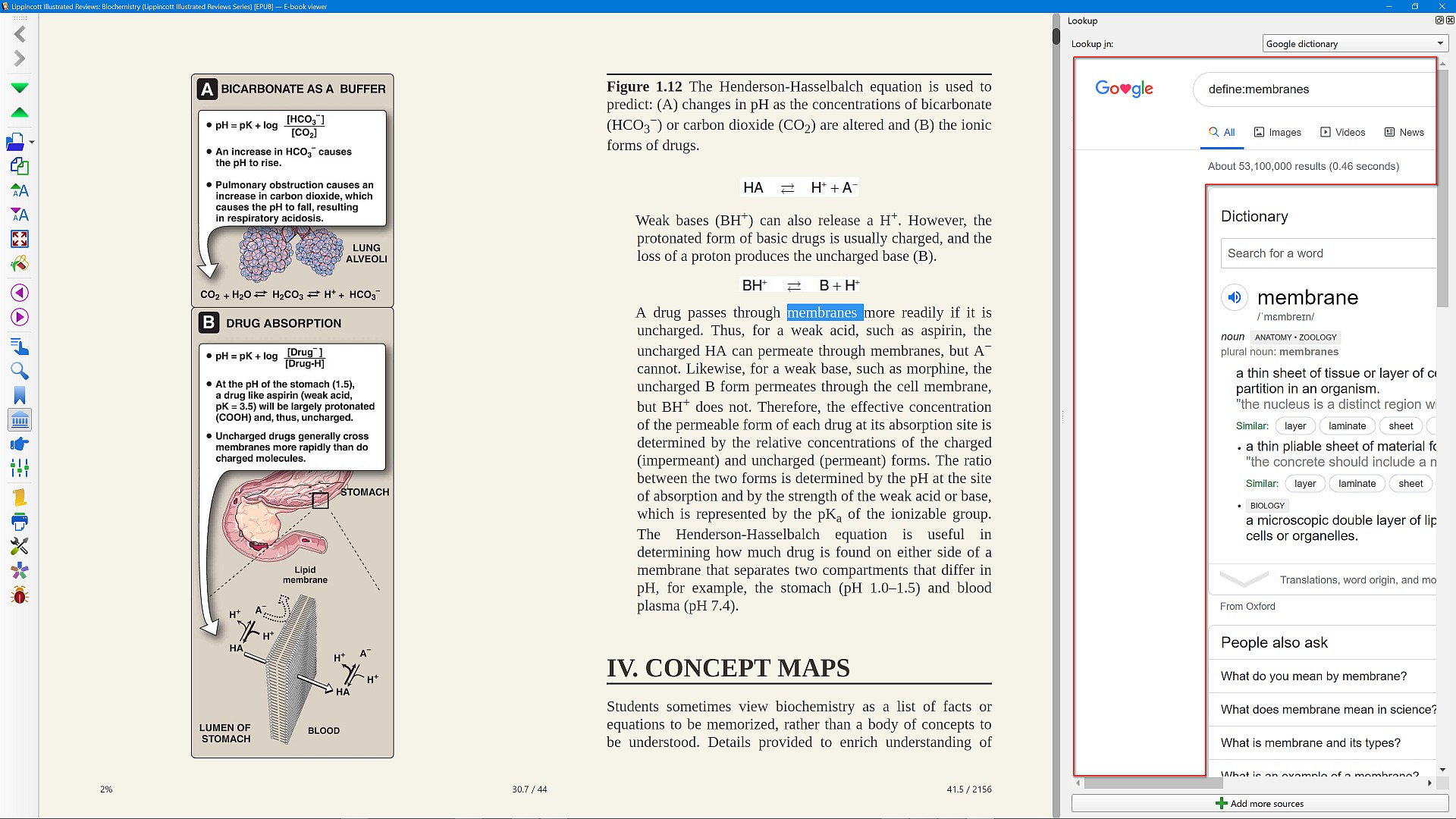The width and height of the screenshot is (1456, 819).
Task: Click the Back arrow in toolbar
Action: coord(20,34)
